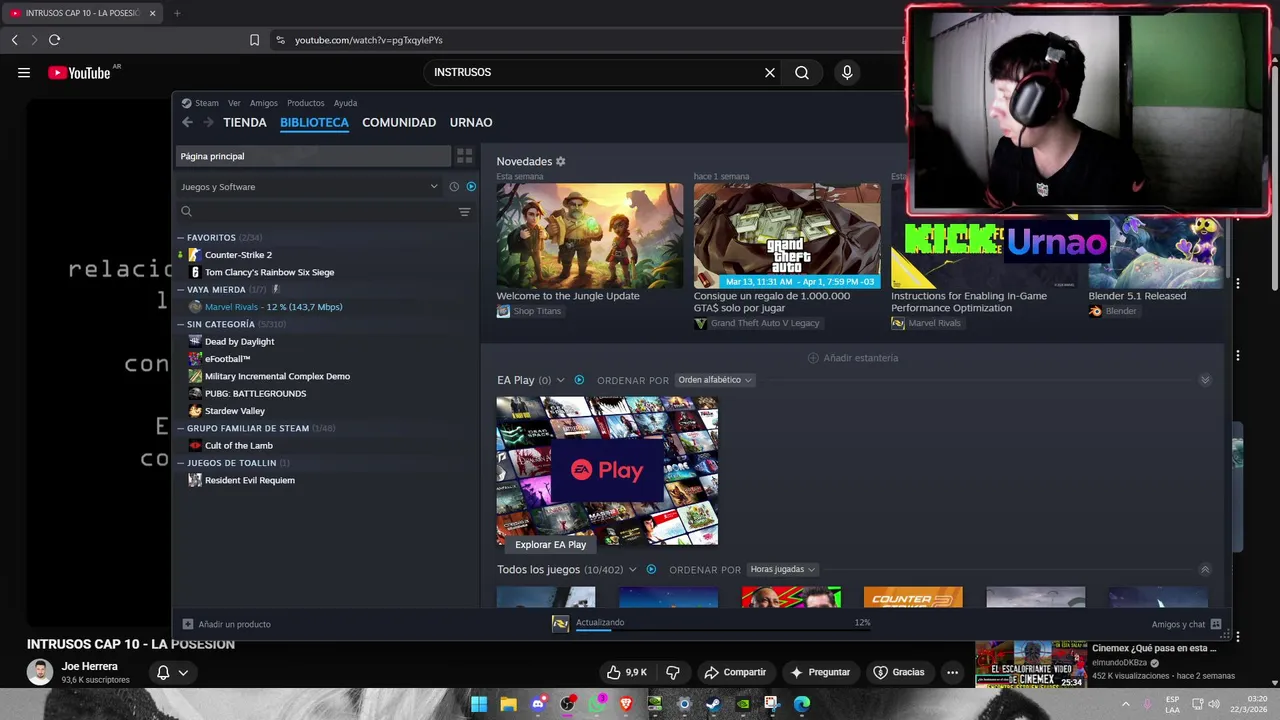Click the plus icon for Añadir un producto
The height and width of the screenshot is (720, 1280).
coord(188,624)
